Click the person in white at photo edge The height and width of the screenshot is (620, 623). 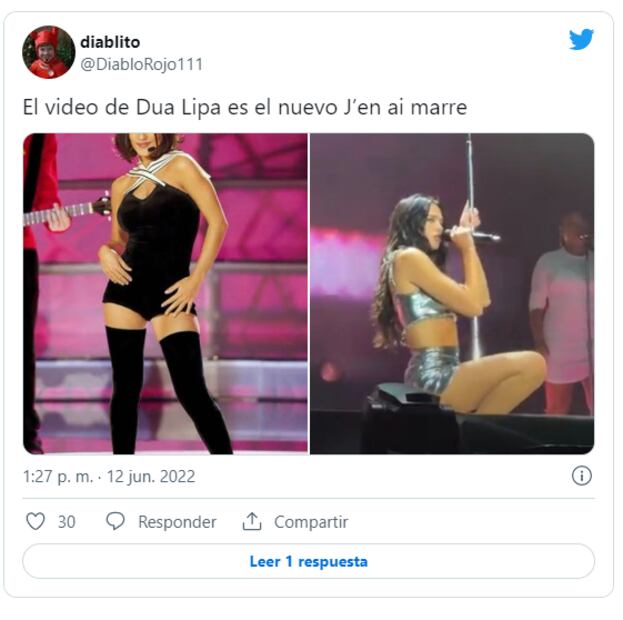[x=562, y=314]
